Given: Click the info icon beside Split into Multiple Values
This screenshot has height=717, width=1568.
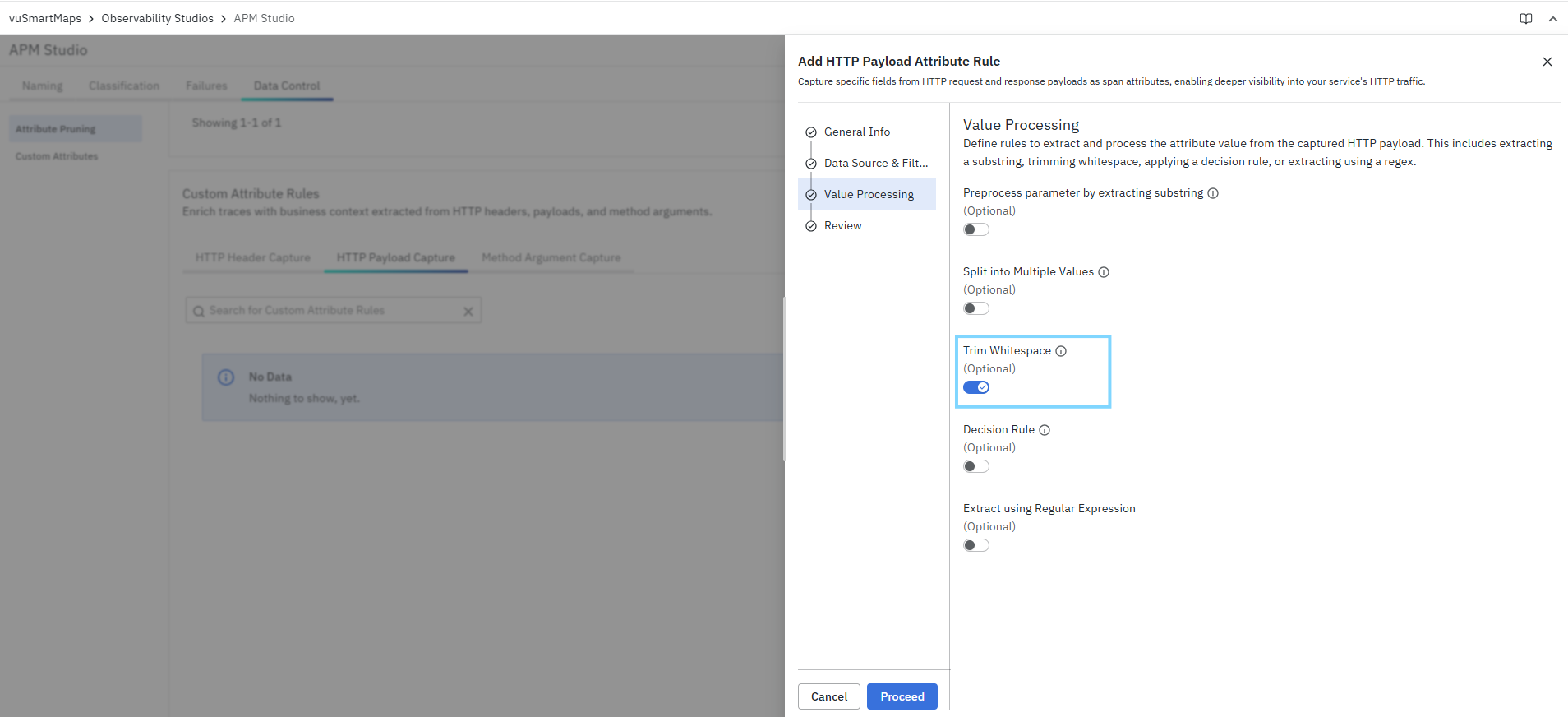Looking at the screenshot, I should coord(1104,272).
